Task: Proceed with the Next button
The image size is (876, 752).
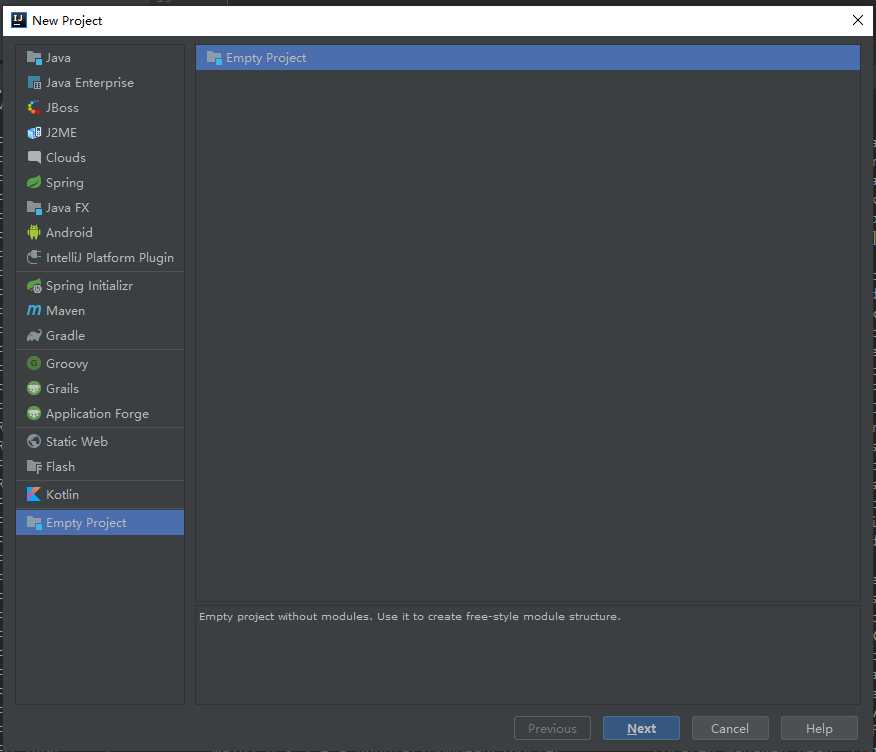Action: pos(641,728)
